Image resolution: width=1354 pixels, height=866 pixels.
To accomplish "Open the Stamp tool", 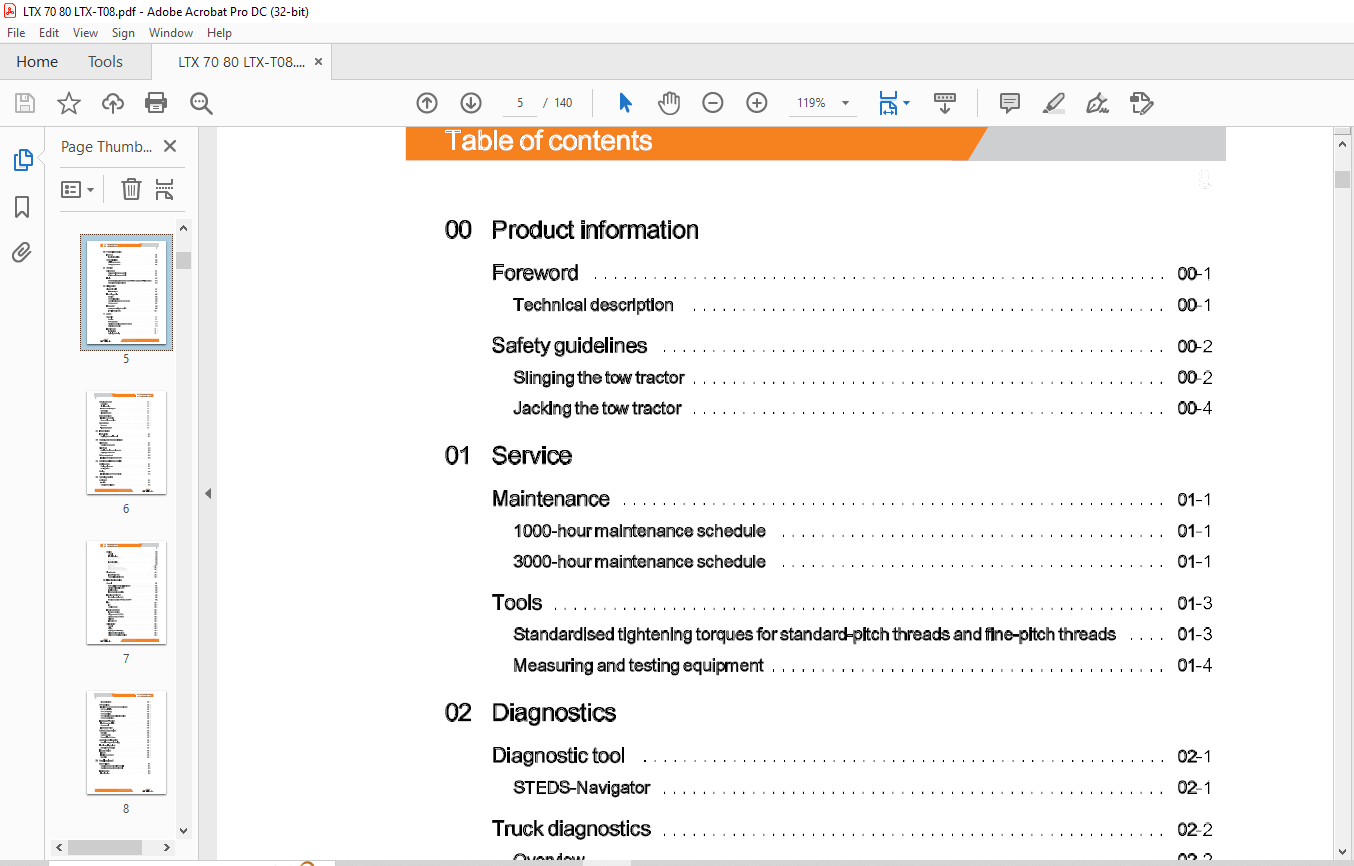I will point(1141,103).
